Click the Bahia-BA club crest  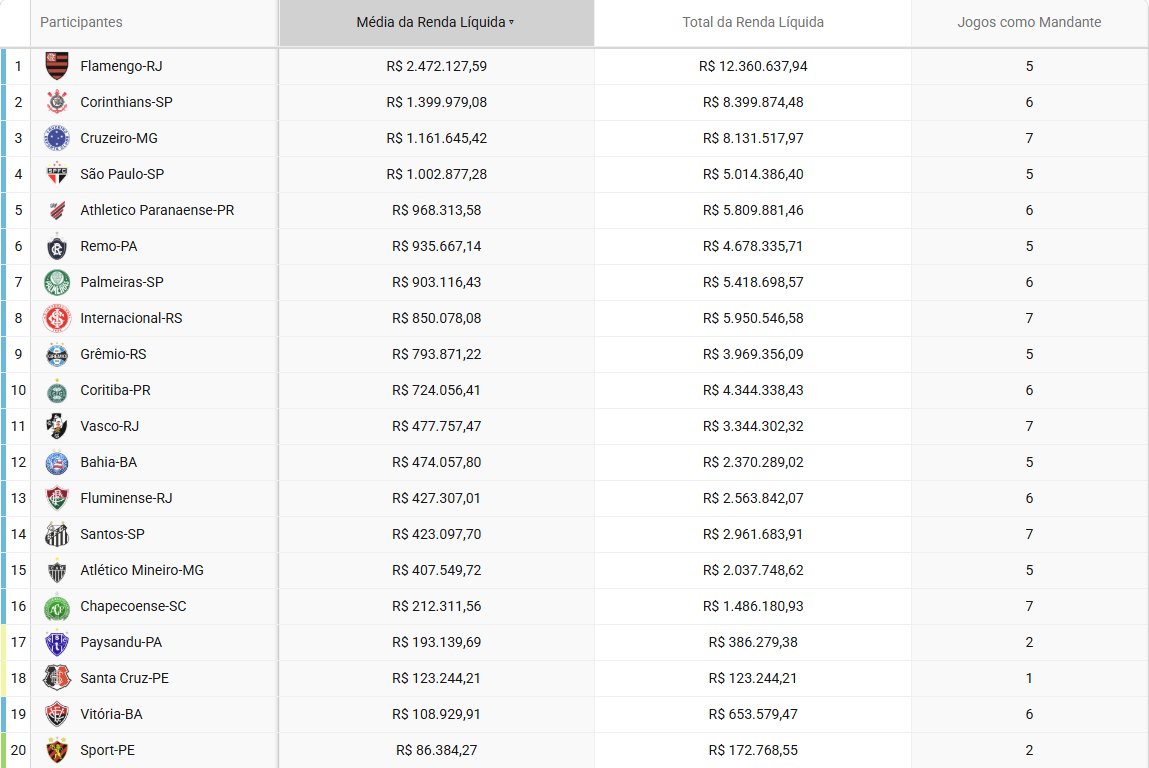[x=56, y=462]
